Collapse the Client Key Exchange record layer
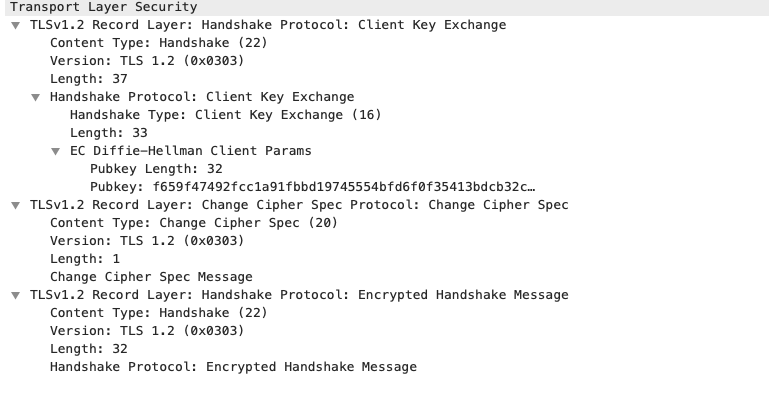769x411 pixels. point(16,25)
